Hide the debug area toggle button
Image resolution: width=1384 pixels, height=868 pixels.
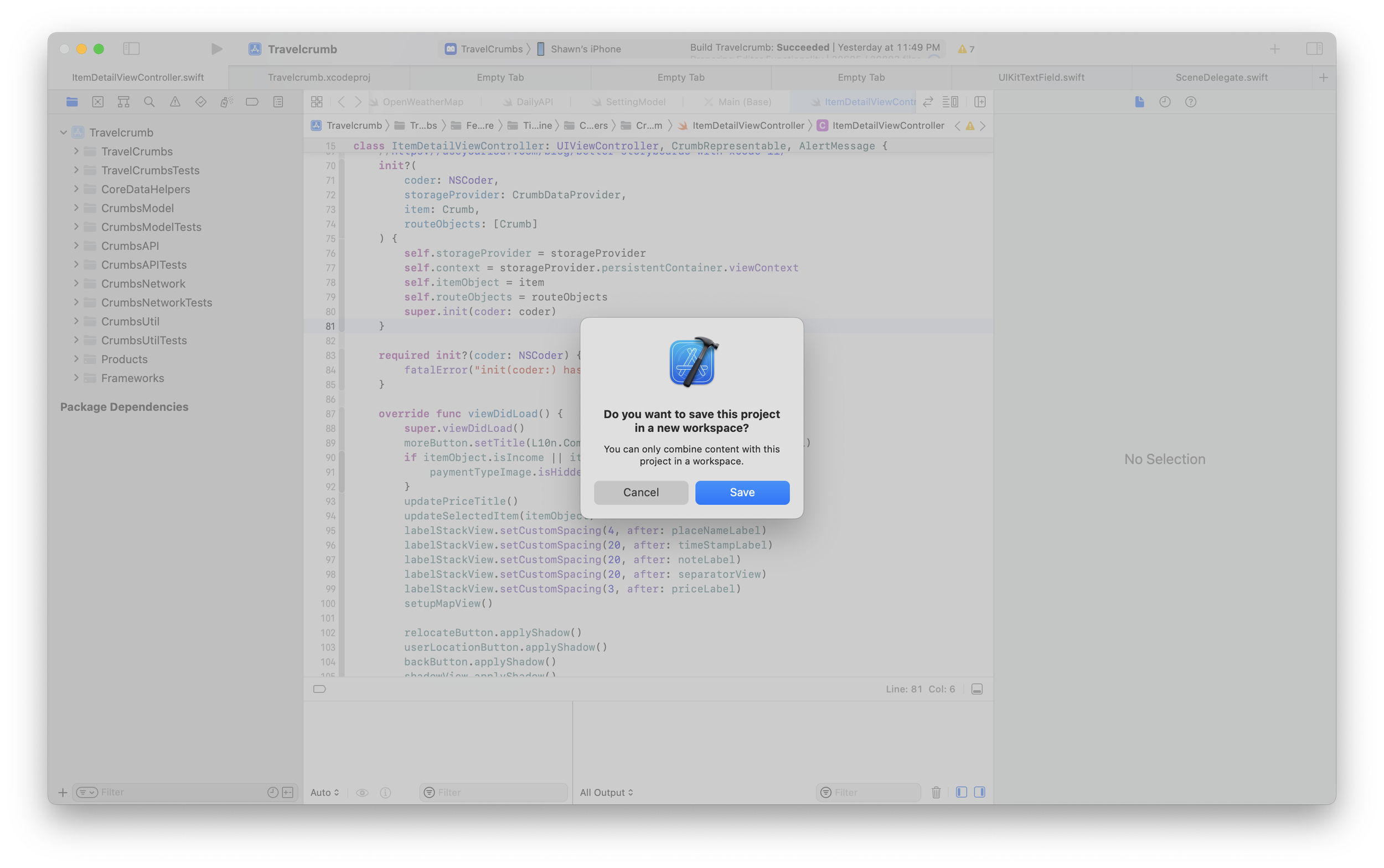977,689
